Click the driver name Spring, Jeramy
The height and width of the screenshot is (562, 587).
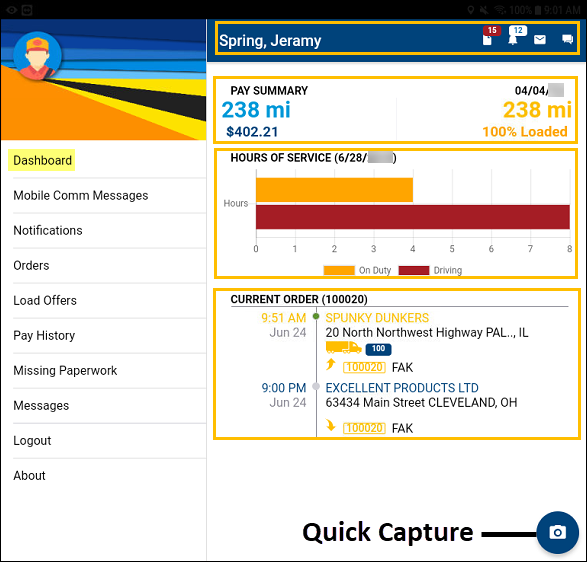(270, 40)
